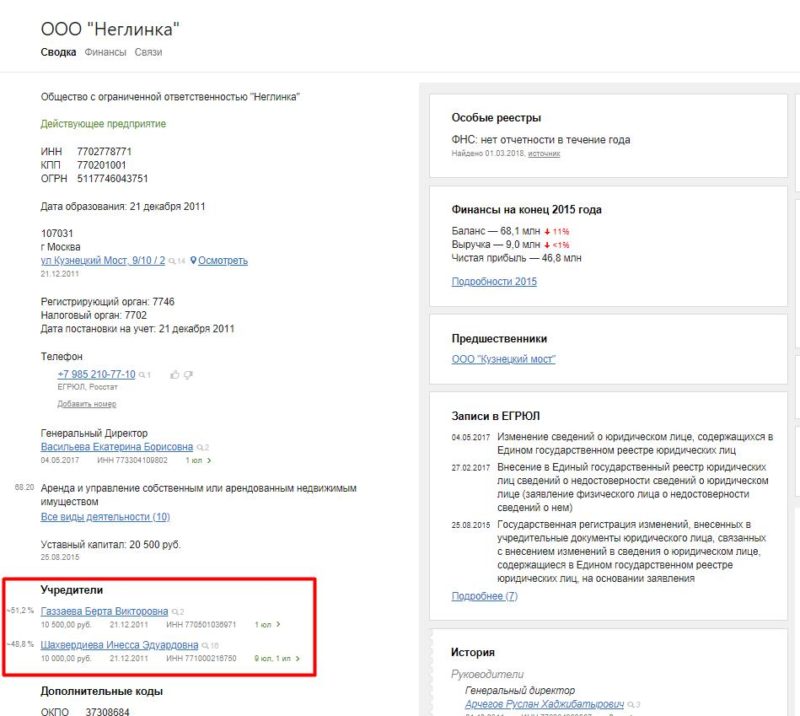The width and height of the screenshot is (800, 716).
Task: Select the Сводка tab
Action: point(58,52)
